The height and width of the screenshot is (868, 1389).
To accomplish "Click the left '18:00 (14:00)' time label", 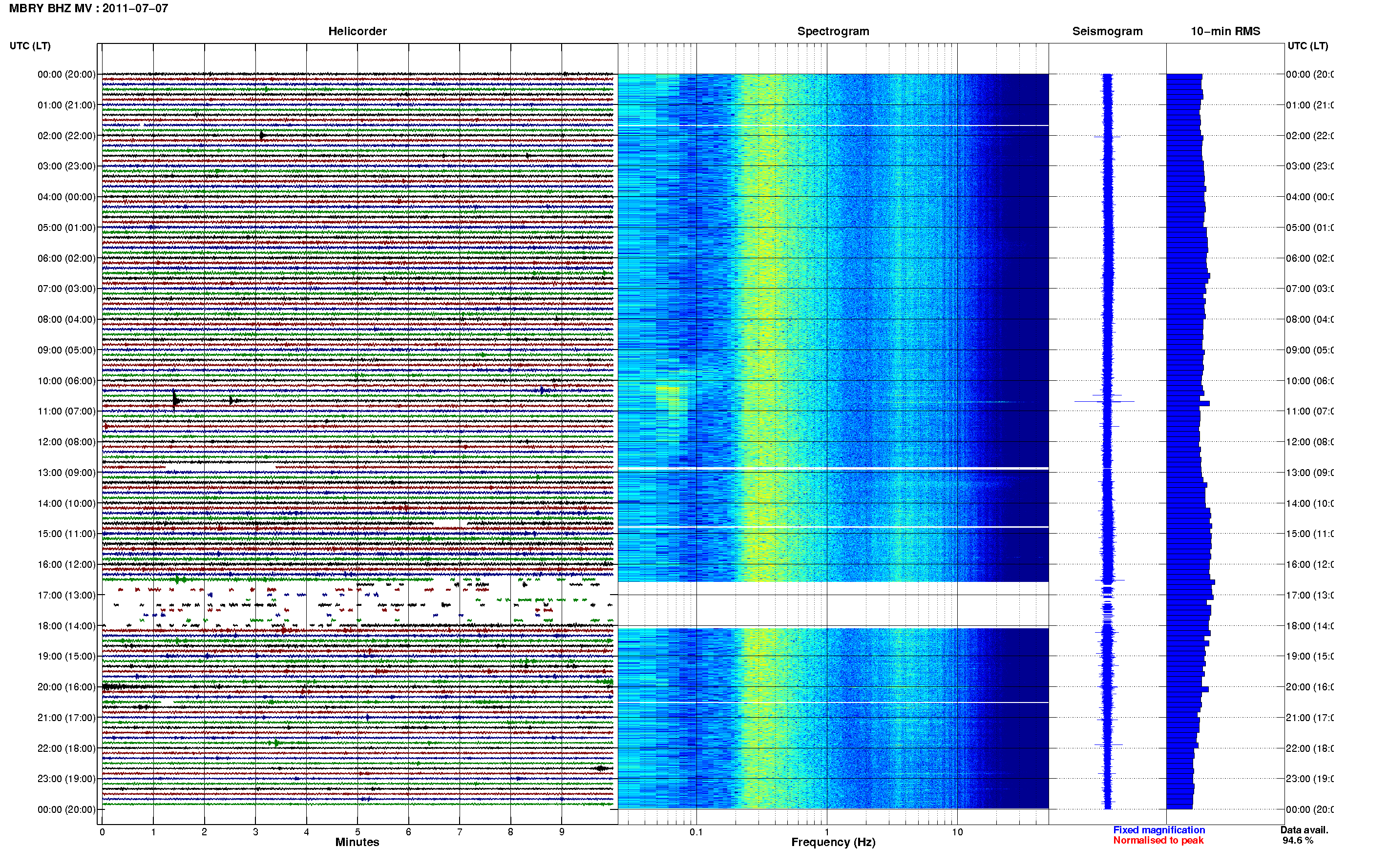I will [x=66, y=626].
